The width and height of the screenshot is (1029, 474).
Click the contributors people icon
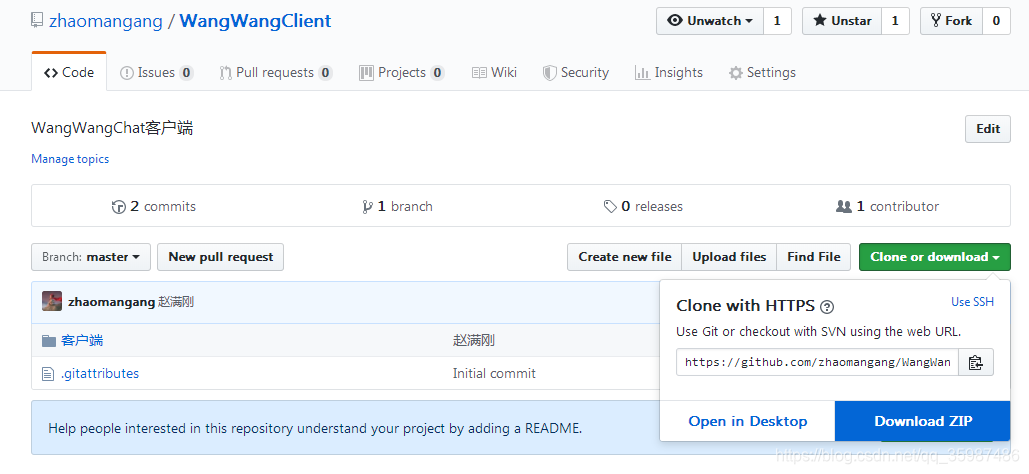pos(843,206)
